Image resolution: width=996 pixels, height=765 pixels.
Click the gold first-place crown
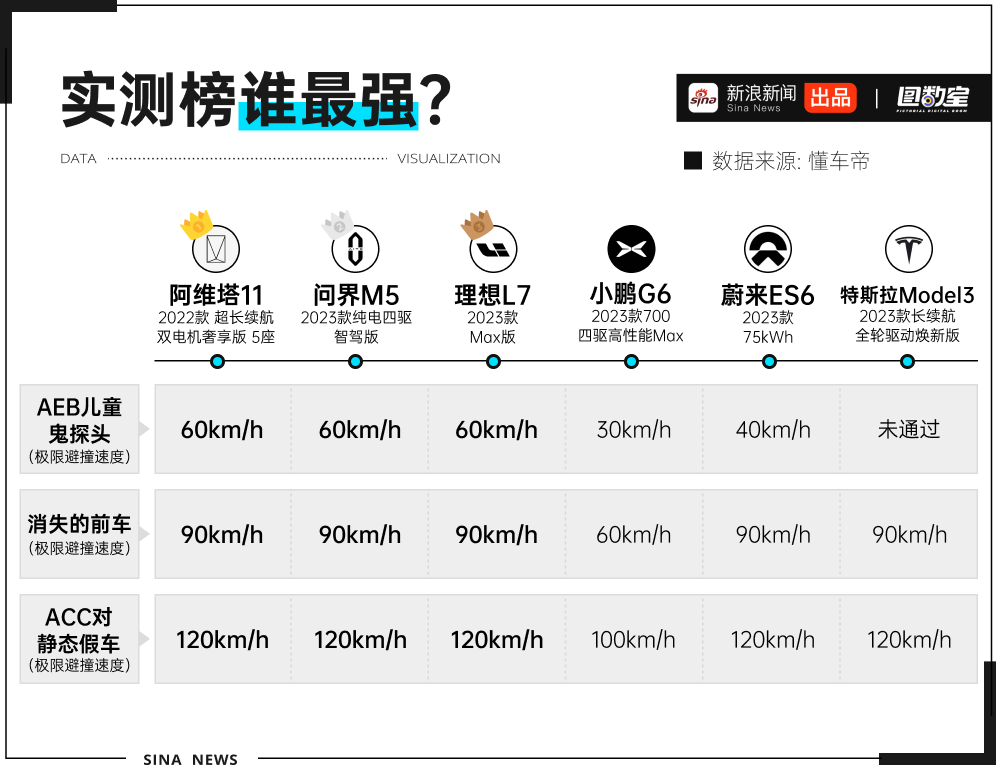coord(196,224)
